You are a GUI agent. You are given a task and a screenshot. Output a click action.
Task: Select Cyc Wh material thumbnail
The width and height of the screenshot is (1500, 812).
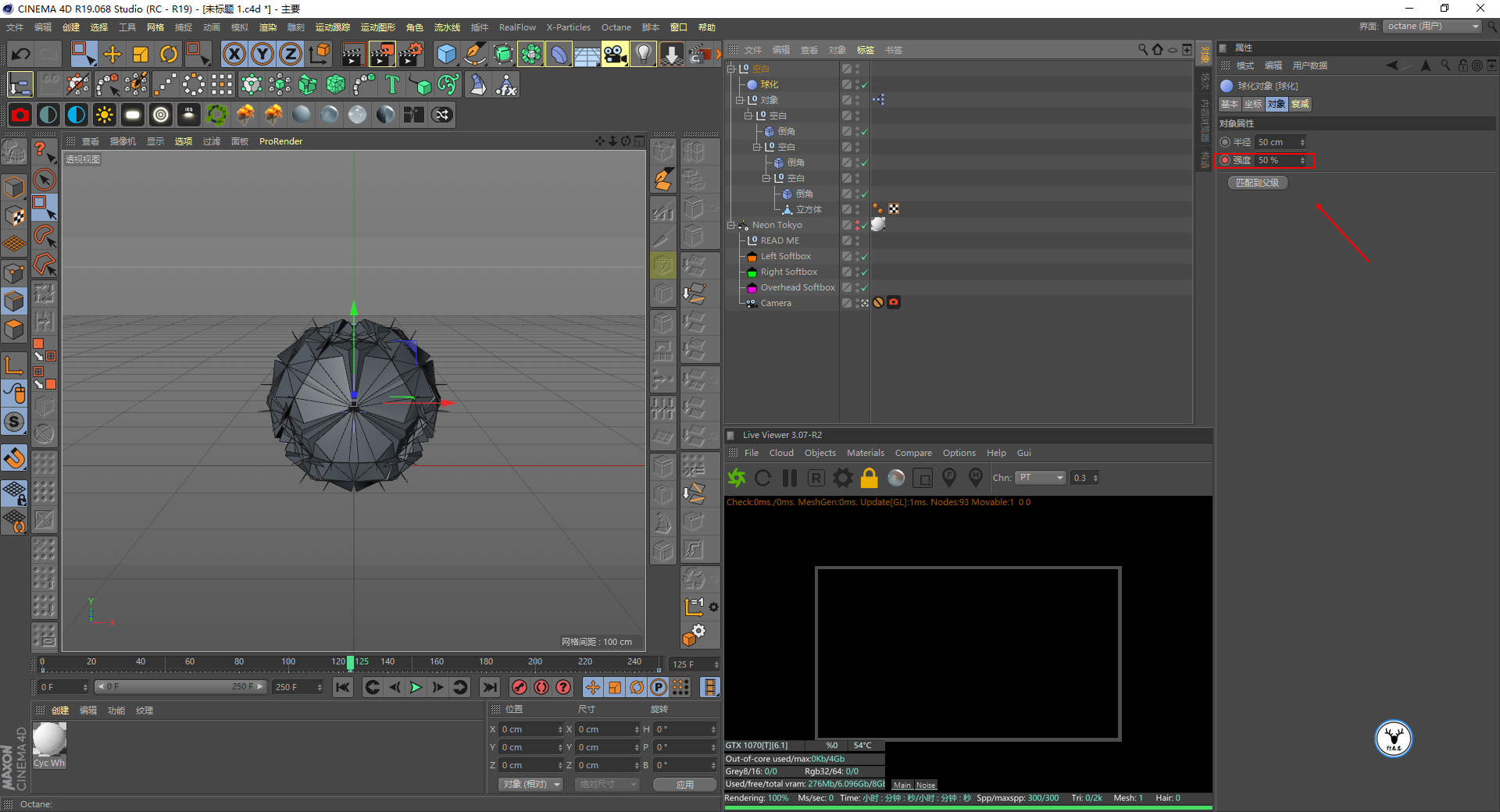(49, 746)
